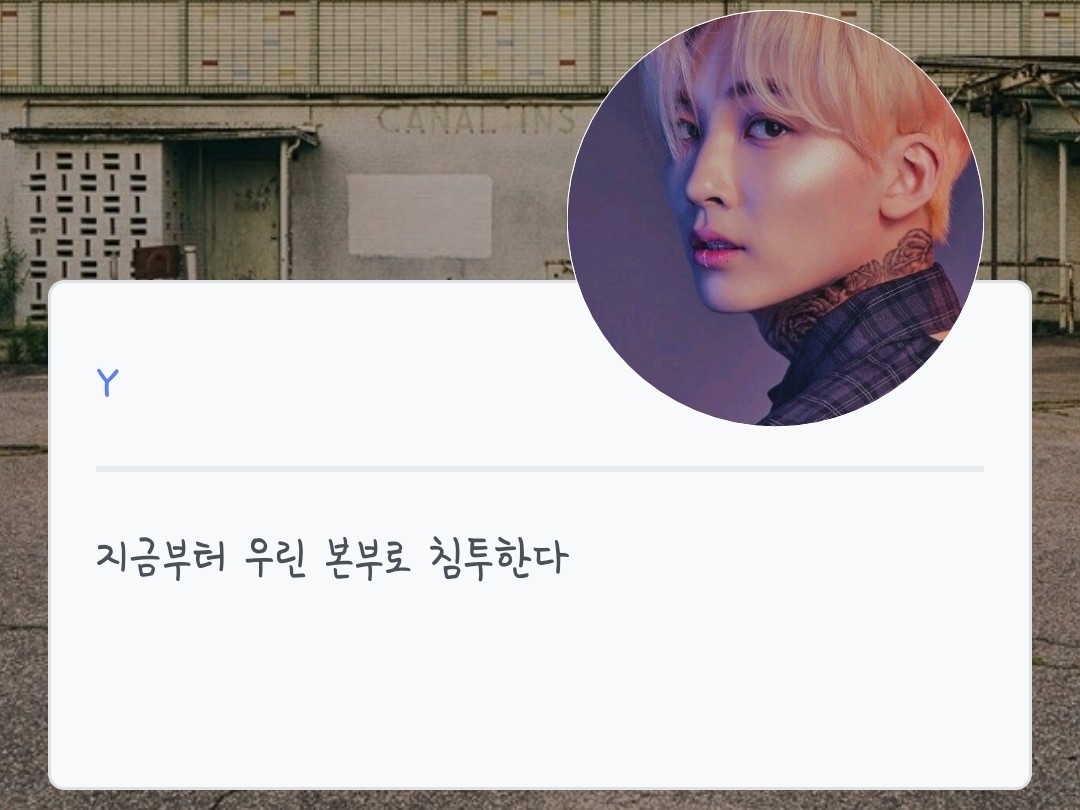Click the circular character portrait

pyautogui.click(x=776, y=218)
